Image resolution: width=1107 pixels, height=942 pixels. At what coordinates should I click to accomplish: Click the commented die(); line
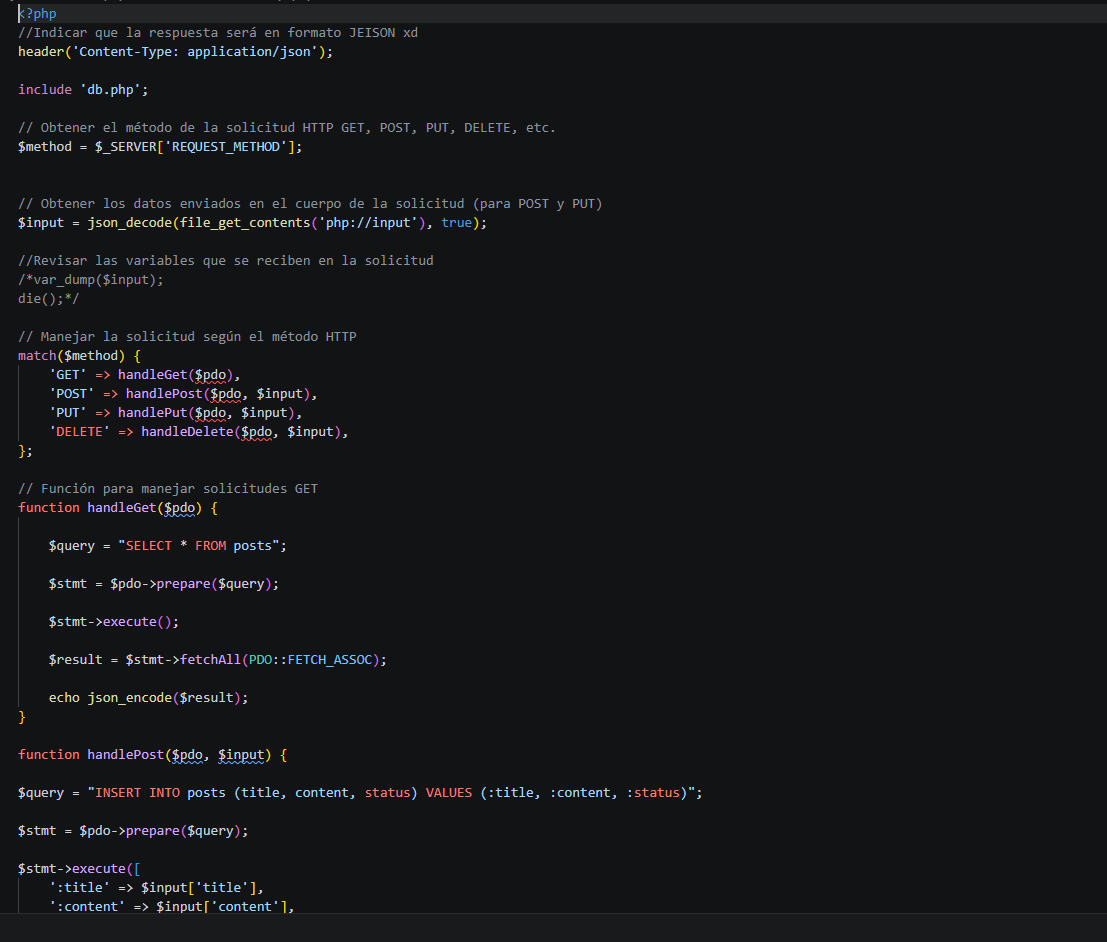click(49, 299)
